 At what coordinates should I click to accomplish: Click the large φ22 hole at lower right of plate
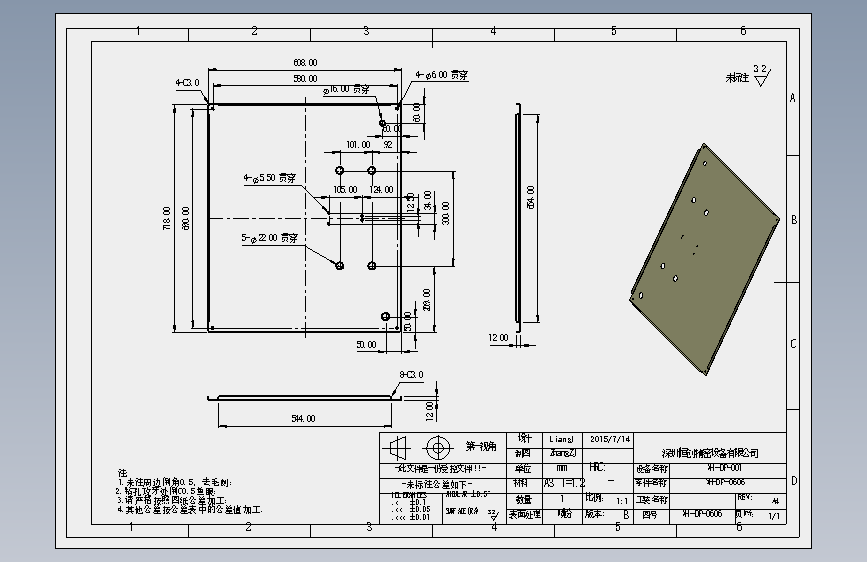click(385, 316)
